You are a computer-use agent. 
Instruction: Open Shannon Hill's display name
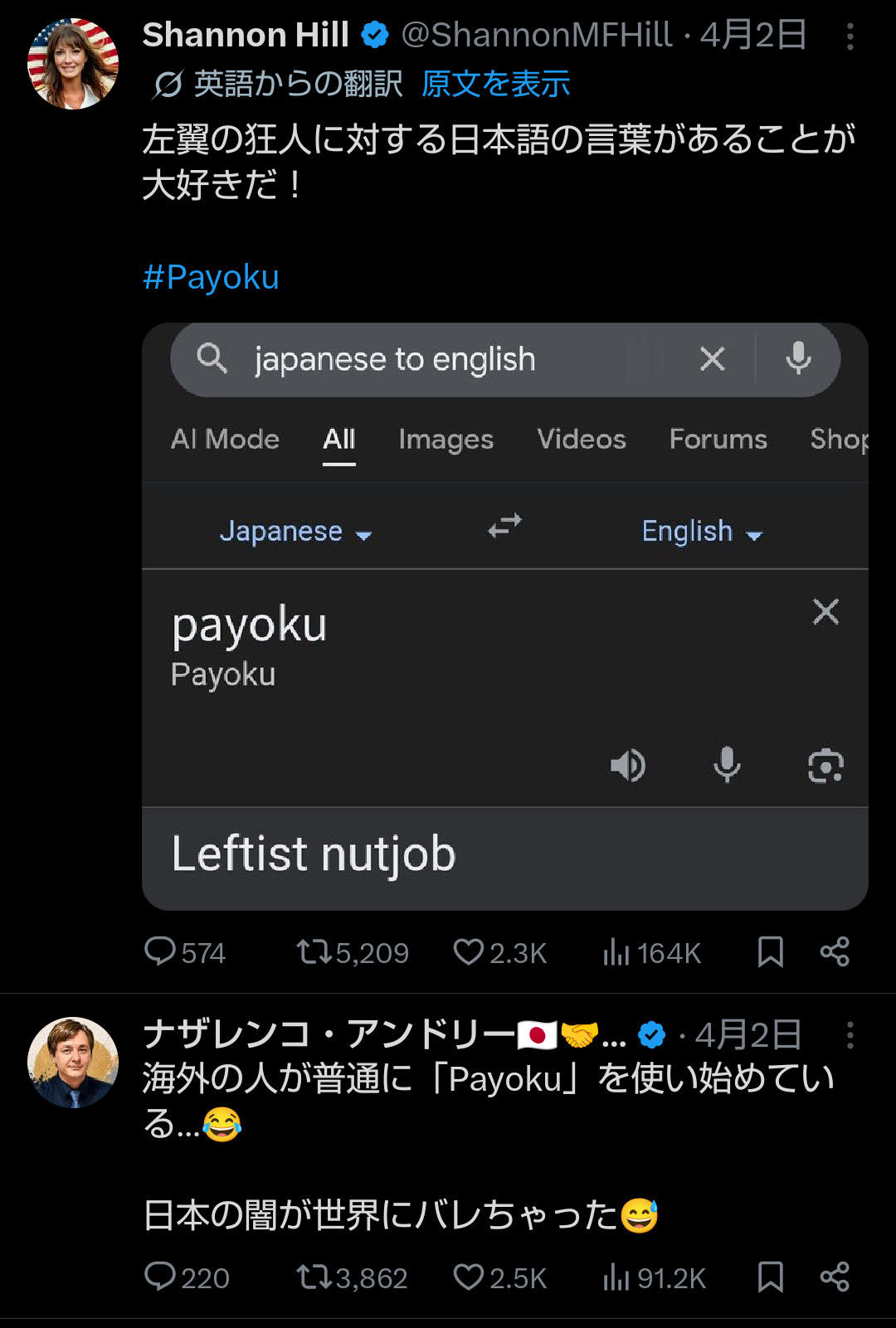(246, 35)
